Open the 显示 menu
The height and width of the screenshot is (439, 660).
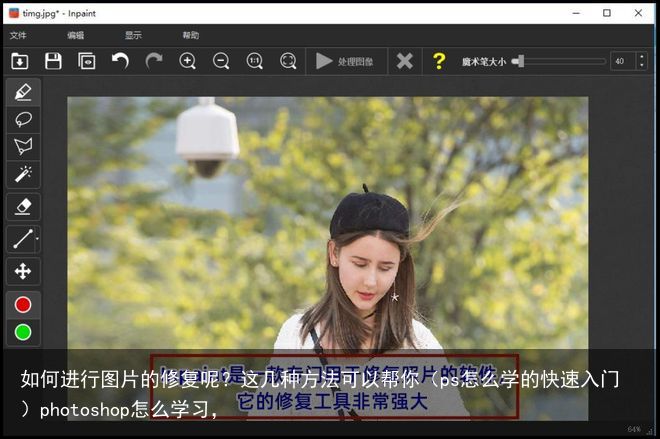tap(133, 35)
